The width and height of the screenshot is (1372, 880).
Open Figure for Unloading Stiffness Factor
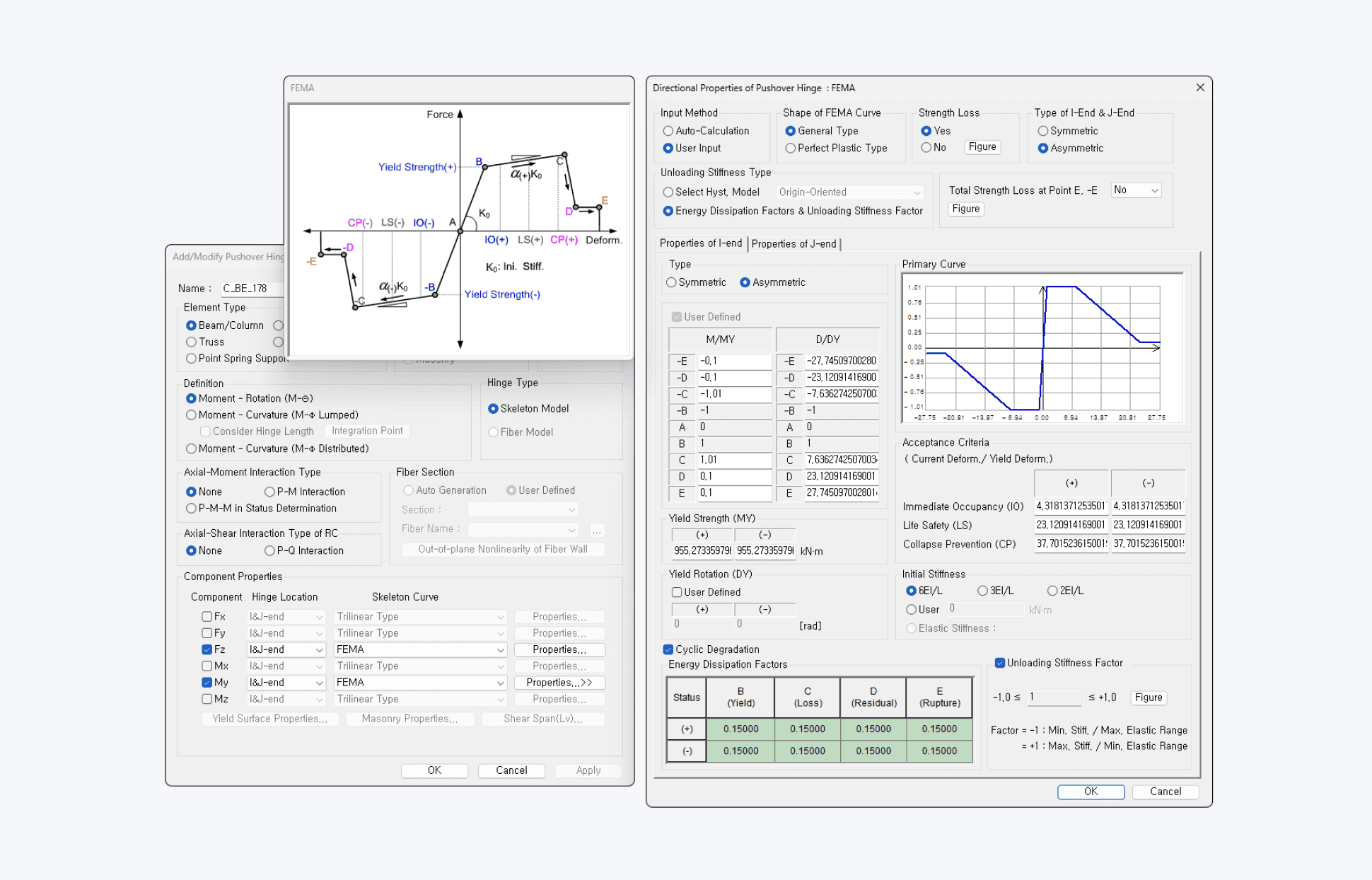[x=1148, y=697]
